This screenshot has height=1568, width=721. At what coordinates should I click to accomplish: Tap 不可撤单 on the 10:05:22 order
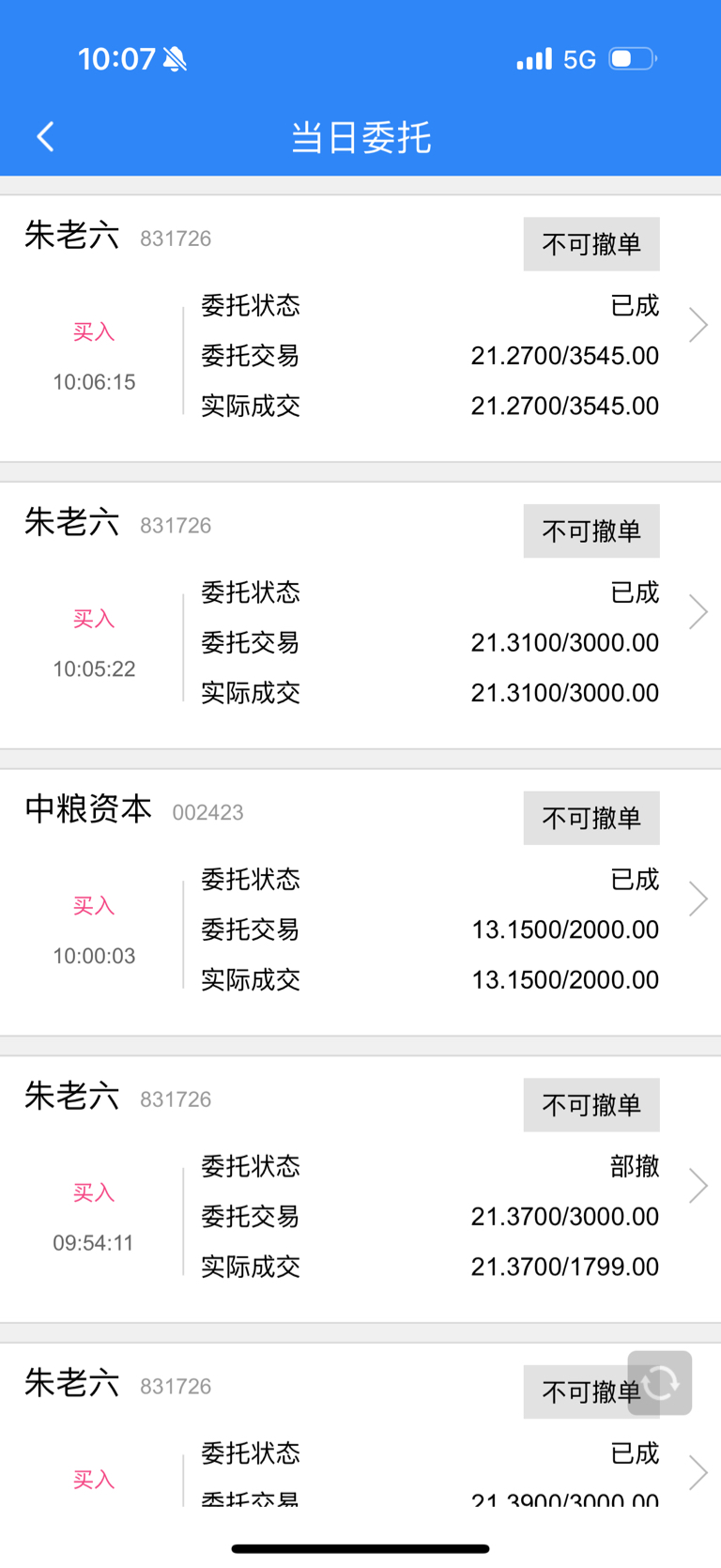tap(591, 531)
